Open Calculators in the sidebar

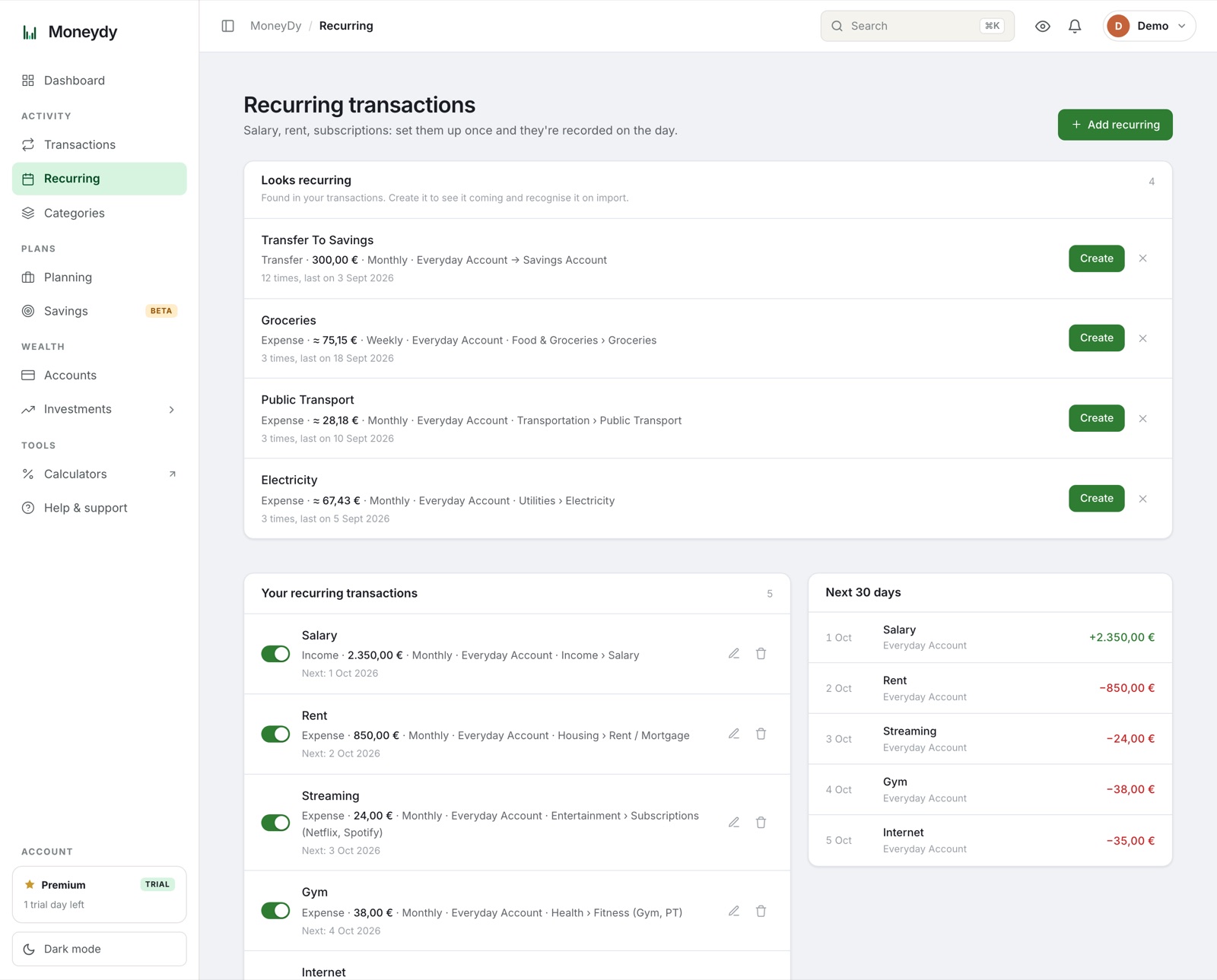point(100,474)
